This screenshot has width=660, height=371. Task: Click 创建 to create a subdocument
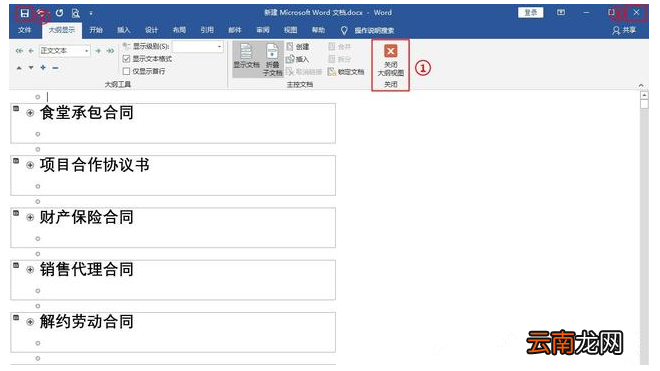298,47
